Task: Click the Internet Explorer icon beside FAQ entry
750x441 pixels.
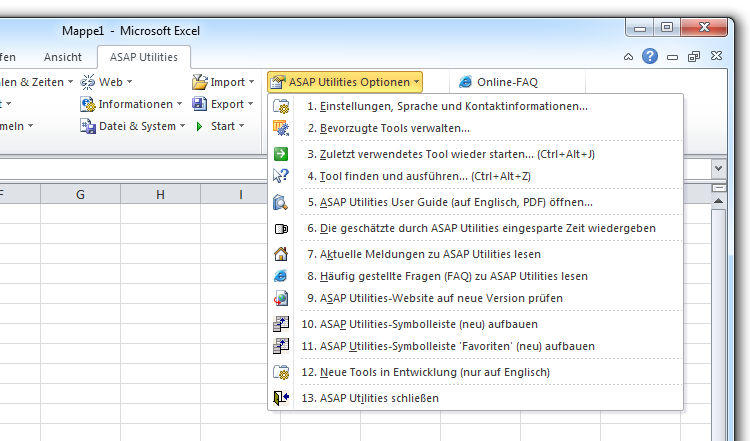Action: (281, 276)
